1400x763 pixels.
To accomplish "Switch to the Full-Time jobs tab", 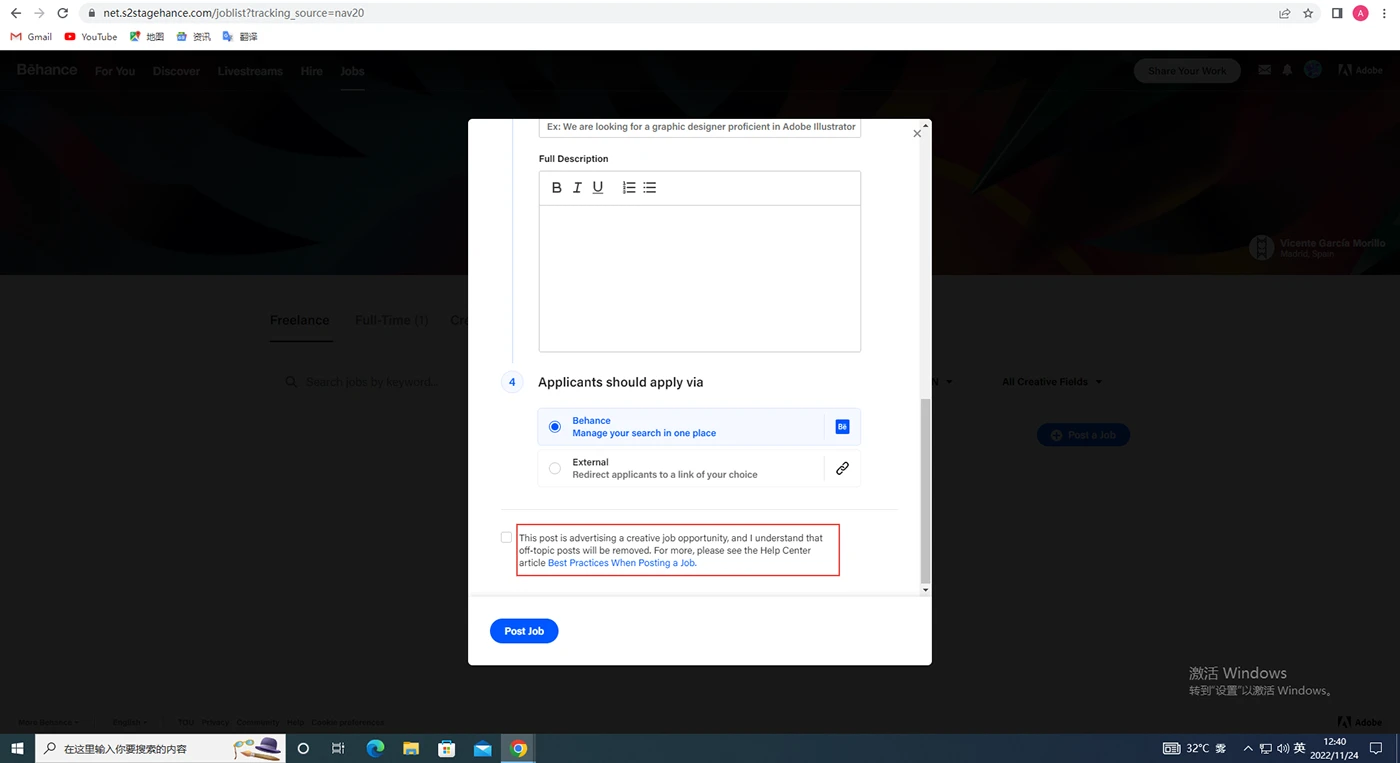I will 391,320.
